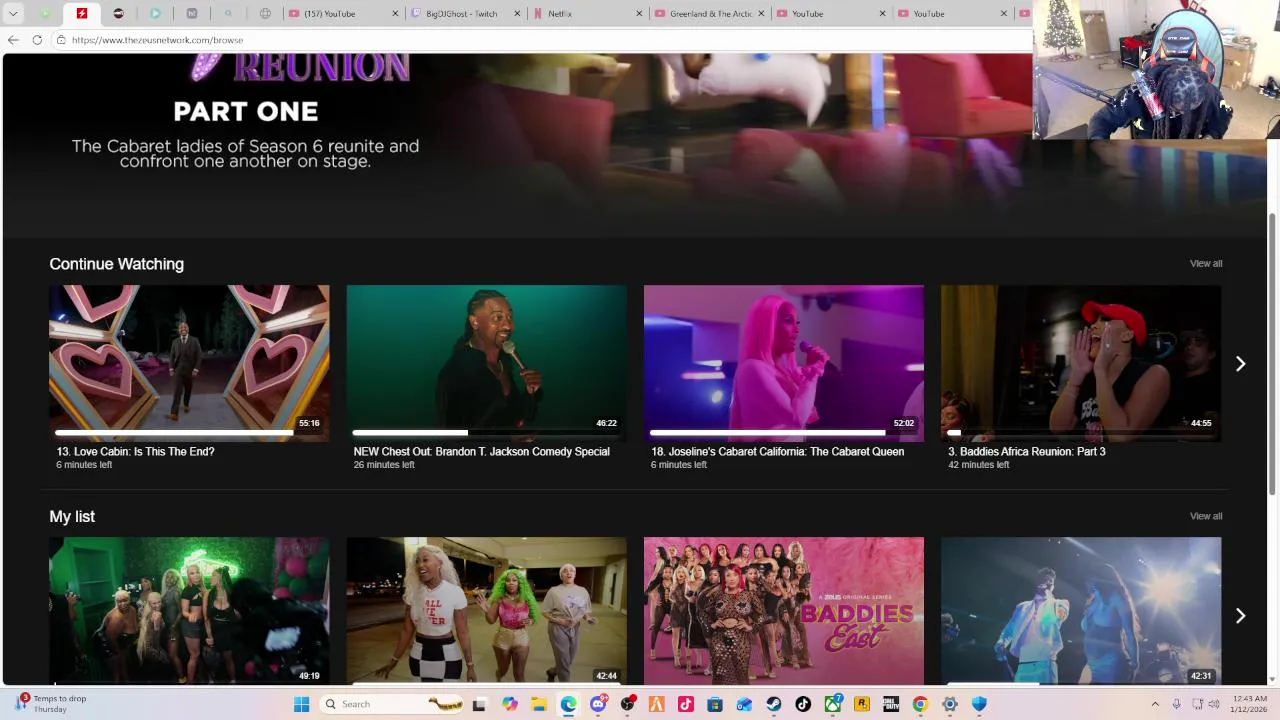
Task: Open Microsoft Store from the taskbar
Action: click(x=714, y=704)
